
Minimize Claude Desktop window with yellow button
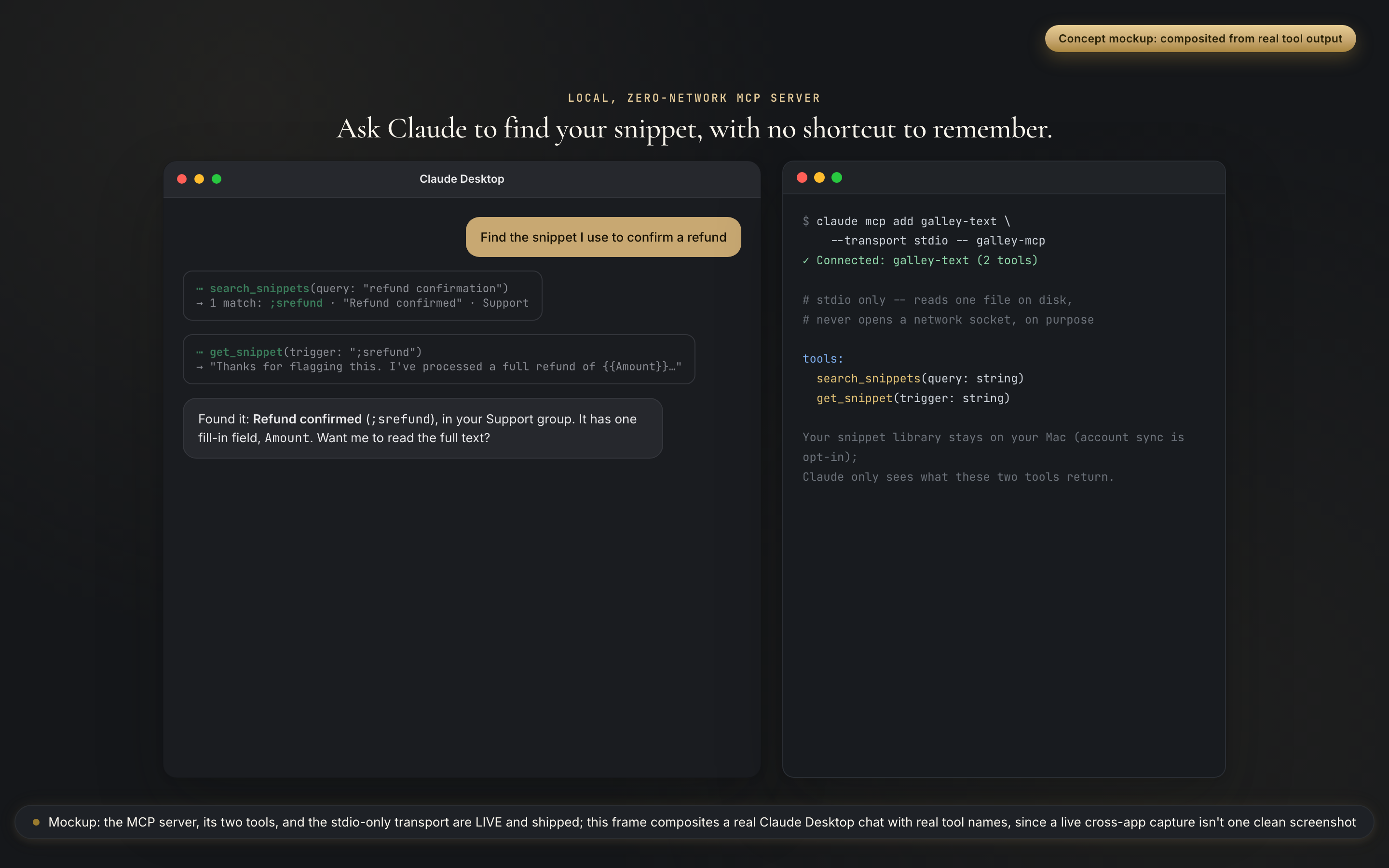[x=199, y=178]
